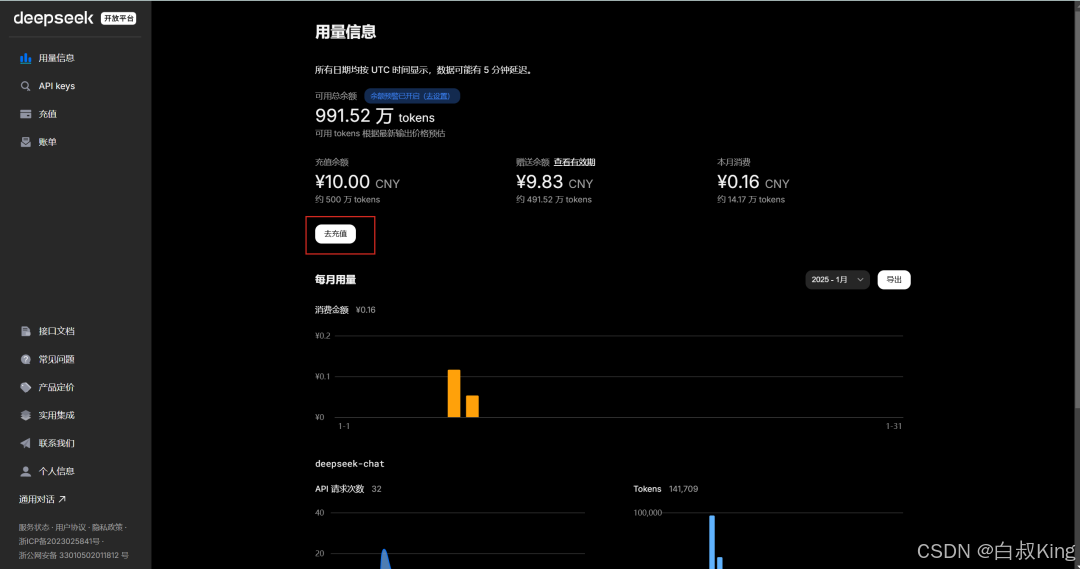Click the ¥0.16 CNY 本月消费 value
1080x569 pixels.
[x=753, y=182]
